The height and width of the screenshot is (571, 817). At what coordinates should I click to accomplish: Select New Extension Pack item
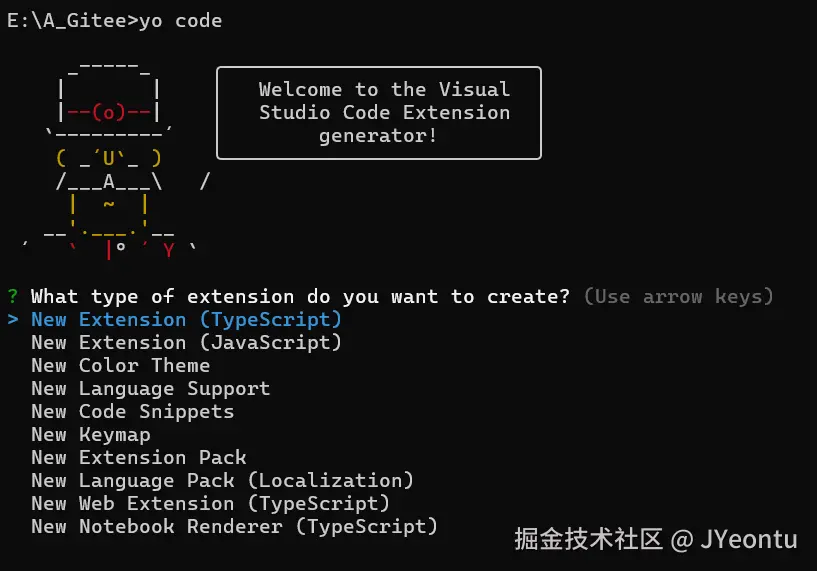[138, 458]
